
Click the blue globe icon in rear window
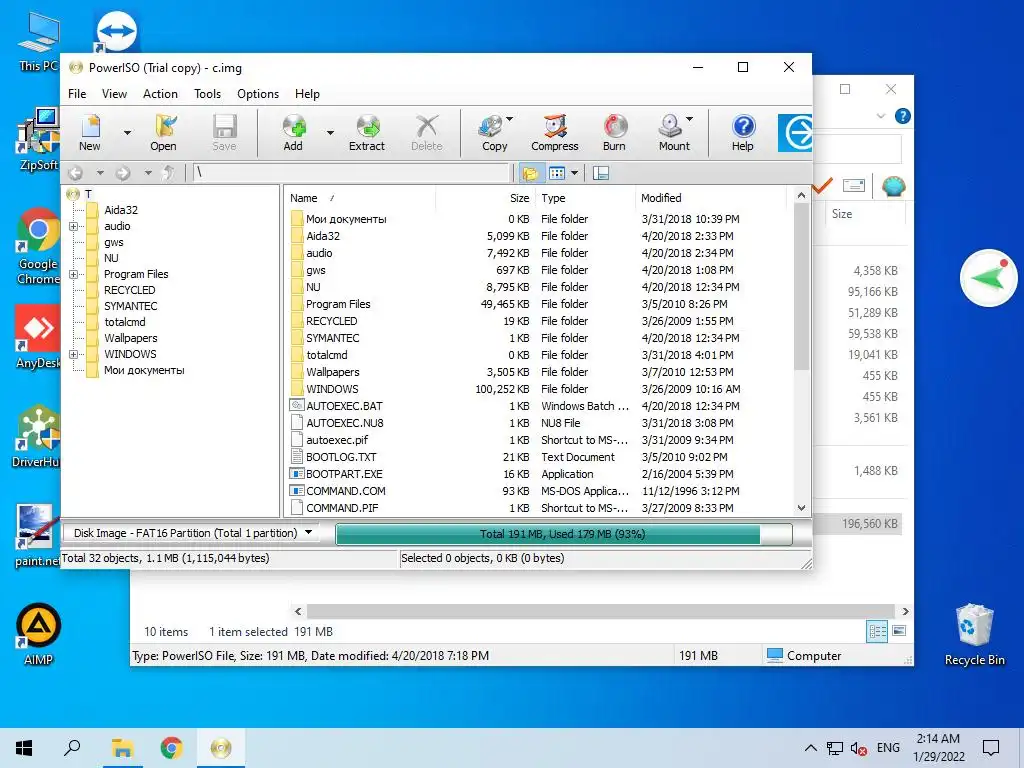(x=893, y=186)
